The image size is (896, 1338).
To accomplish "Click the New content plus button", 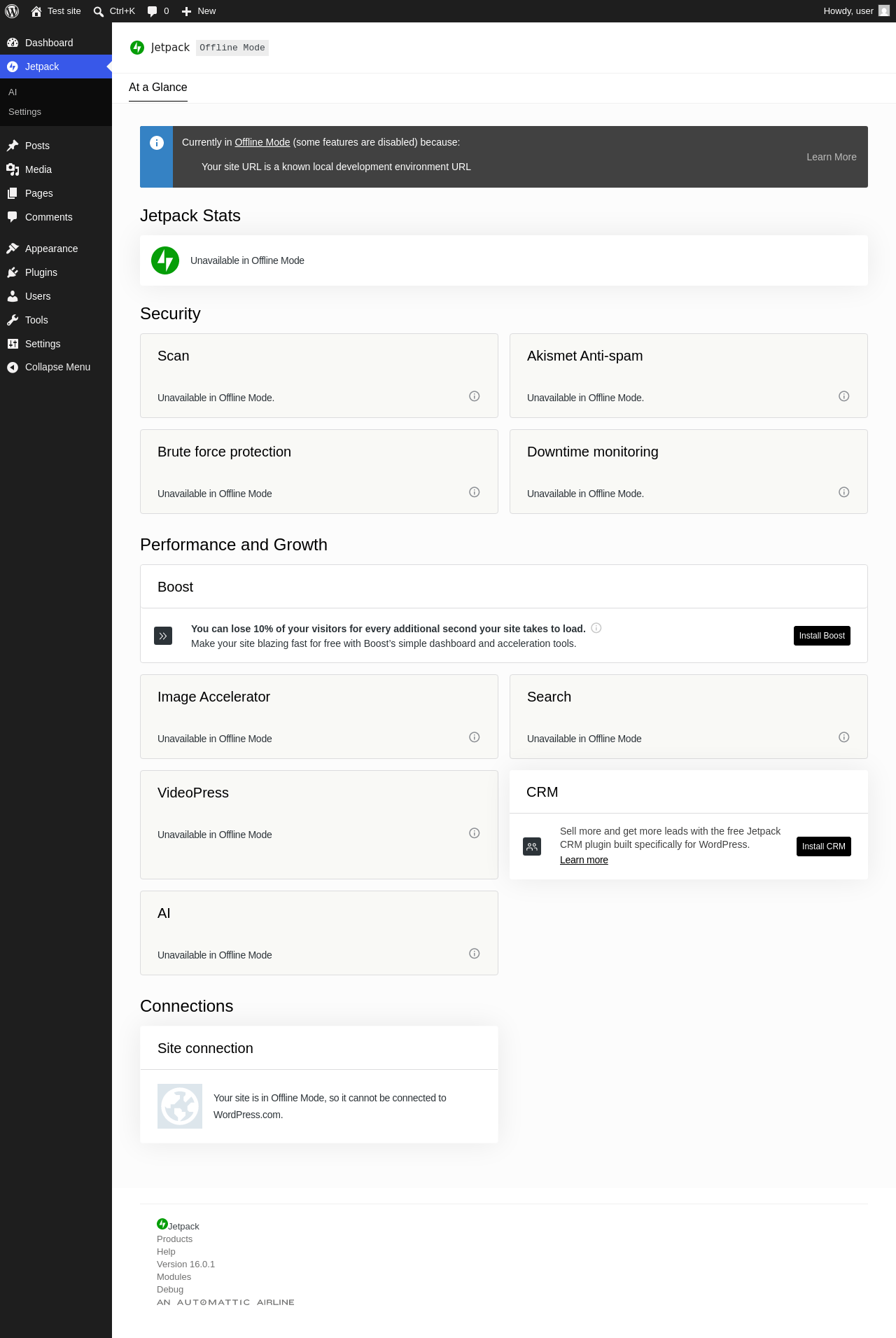I will [199, 11].
